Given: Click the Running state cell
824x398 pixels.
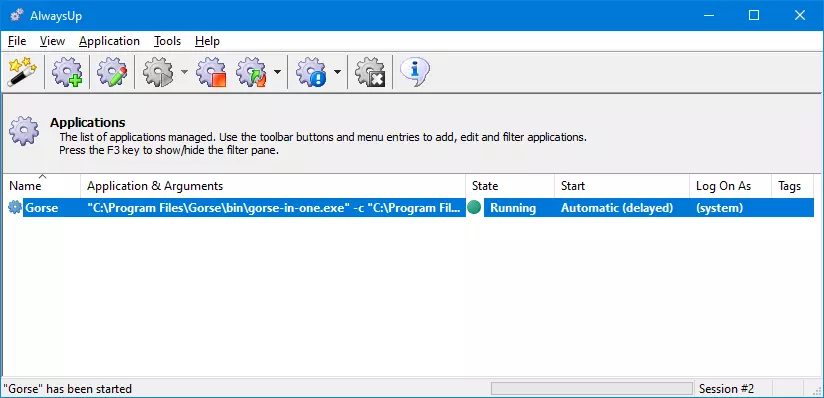Looking at the screenshot, I should click(x=513, y=208).
